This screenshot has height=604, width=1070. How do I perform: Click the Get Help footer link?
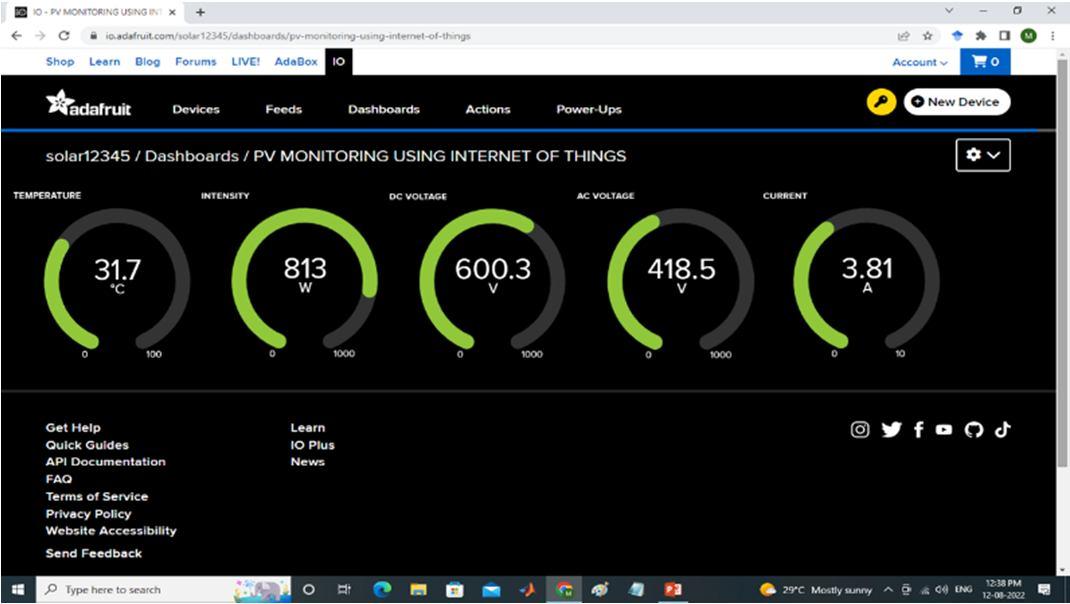click(x=73, y=428)
